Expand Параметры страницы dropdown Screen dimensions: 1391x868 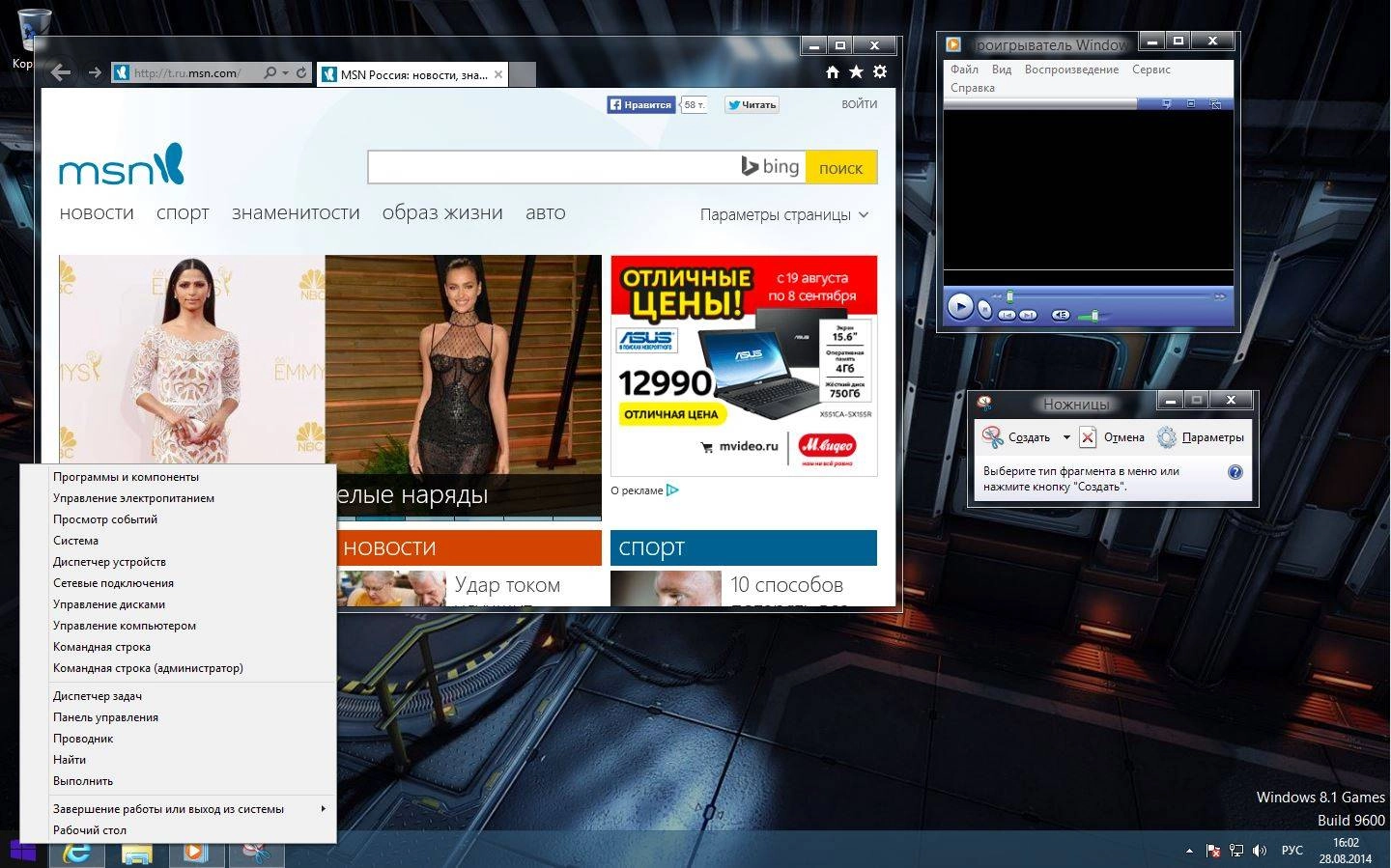point(784,214)
